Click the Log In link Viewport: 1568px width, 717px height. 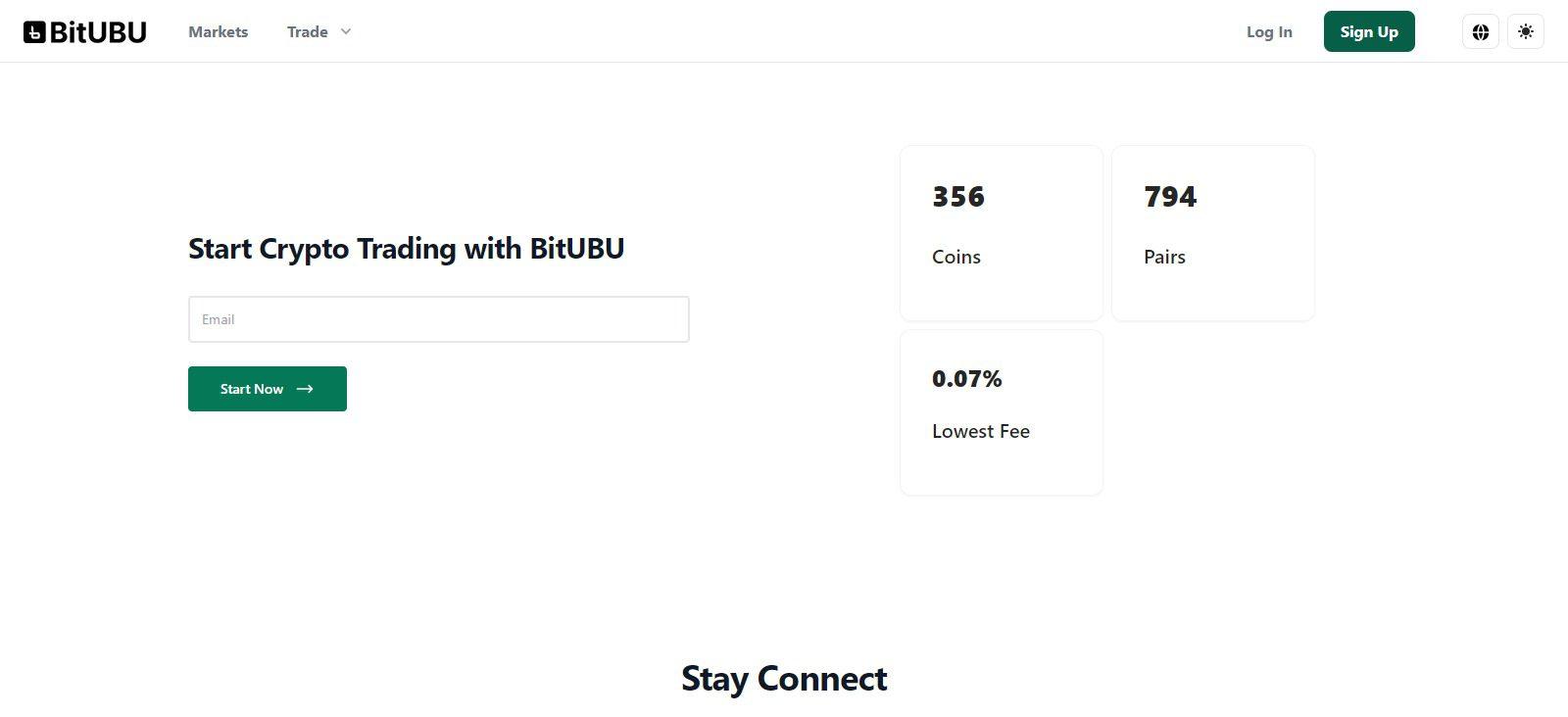1269,31
